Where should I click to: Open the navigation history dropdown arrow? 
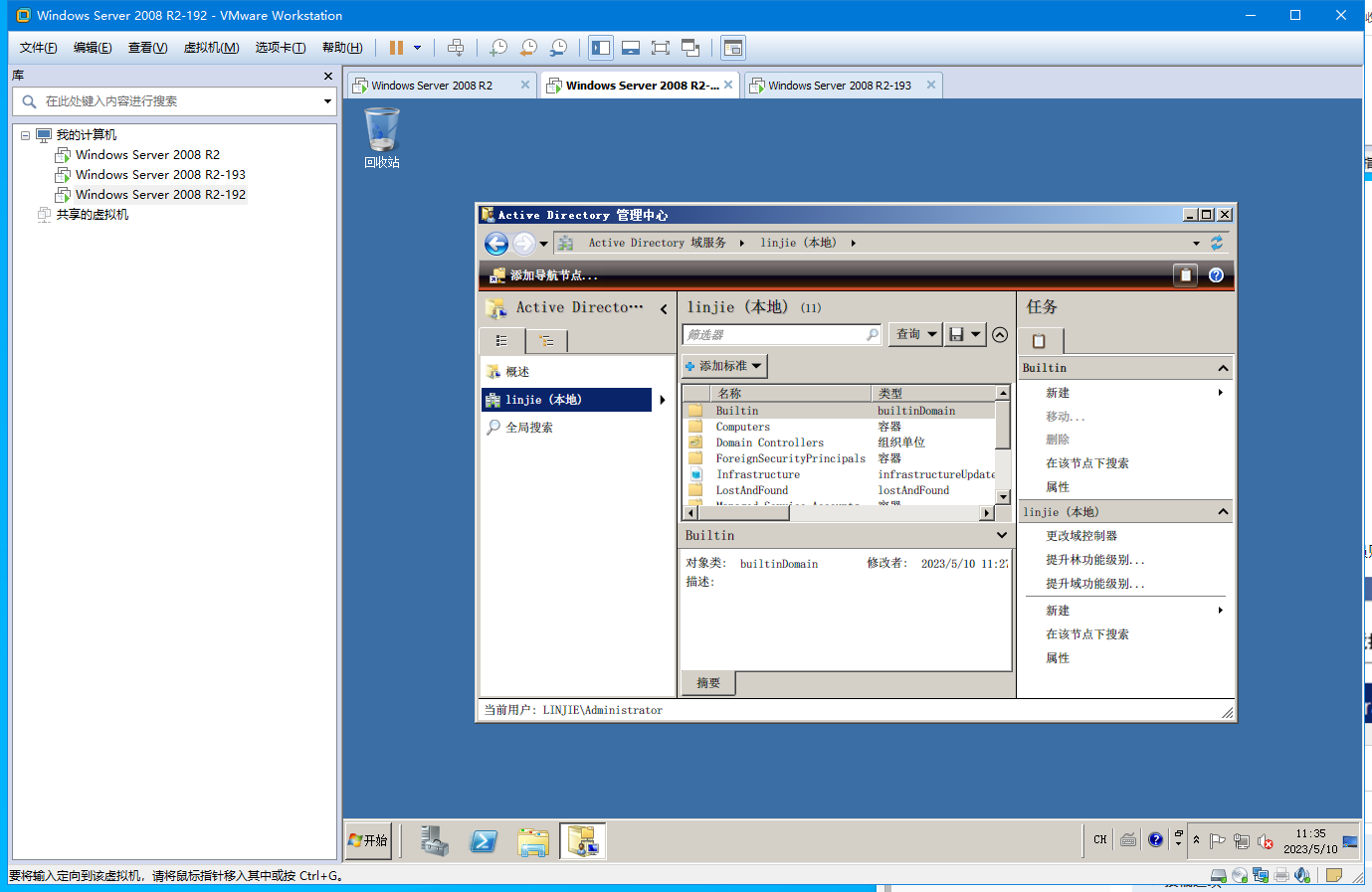544,244
